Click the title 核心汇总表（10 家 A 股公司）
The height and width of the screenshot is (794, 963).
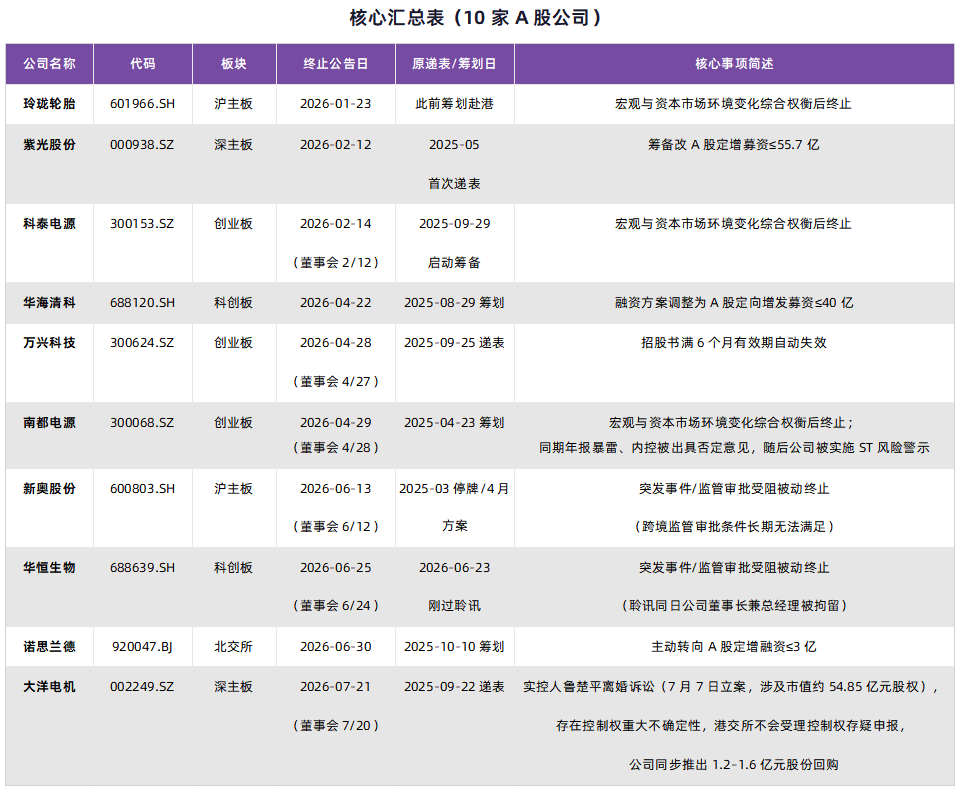click(477, 18)
